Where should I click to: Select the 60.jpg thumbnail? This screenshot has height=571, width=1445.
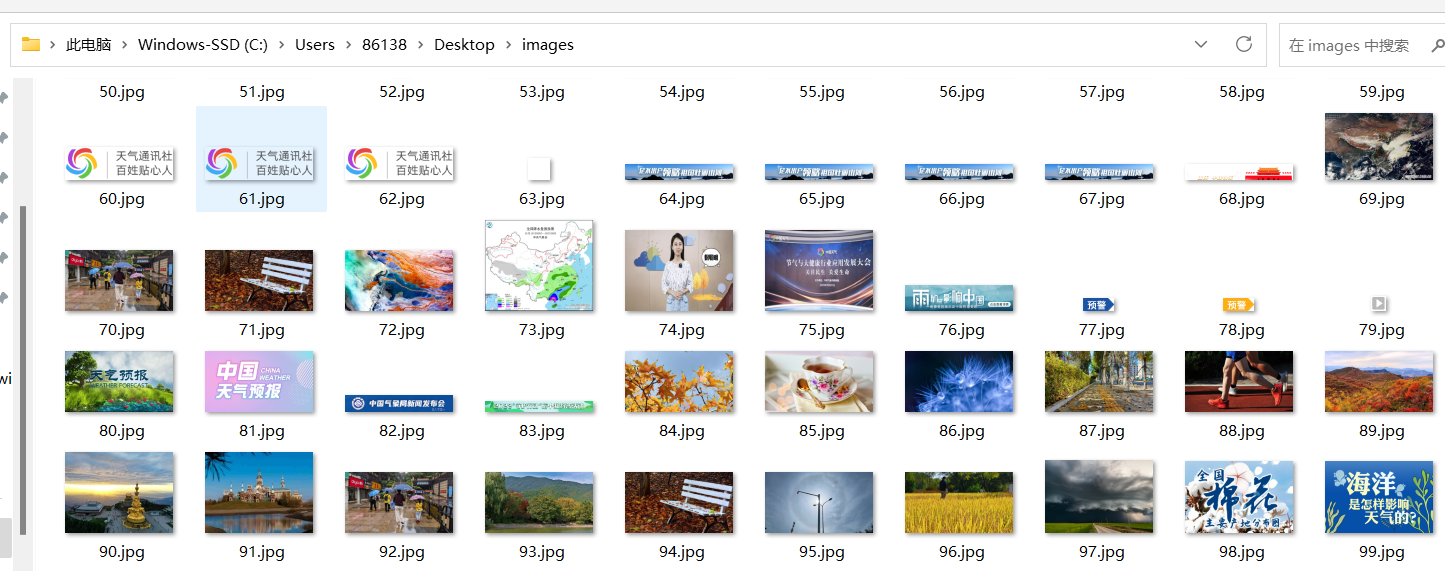coord(119,164)
